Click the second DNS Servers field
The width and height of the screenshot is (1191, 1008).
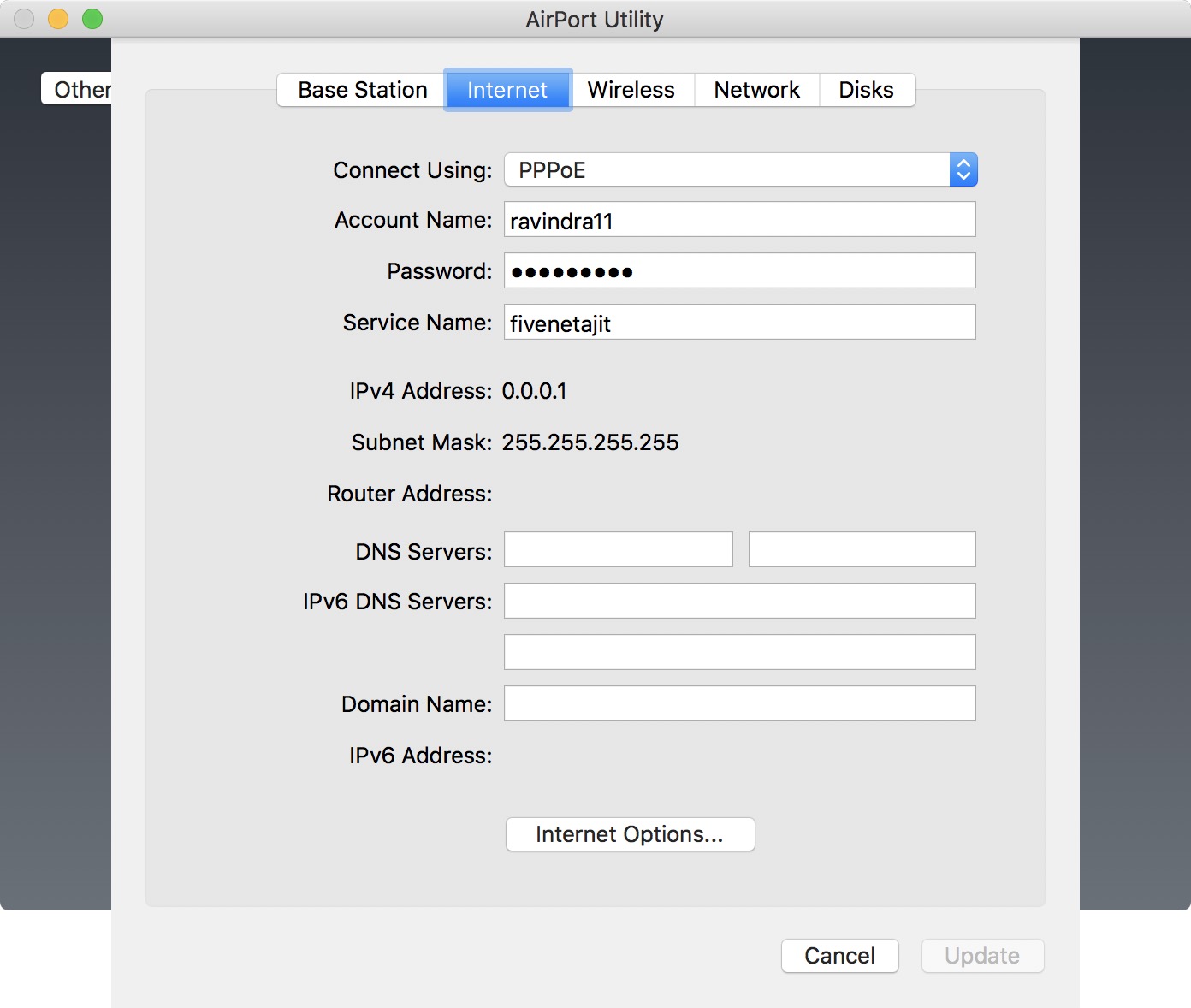862,549
